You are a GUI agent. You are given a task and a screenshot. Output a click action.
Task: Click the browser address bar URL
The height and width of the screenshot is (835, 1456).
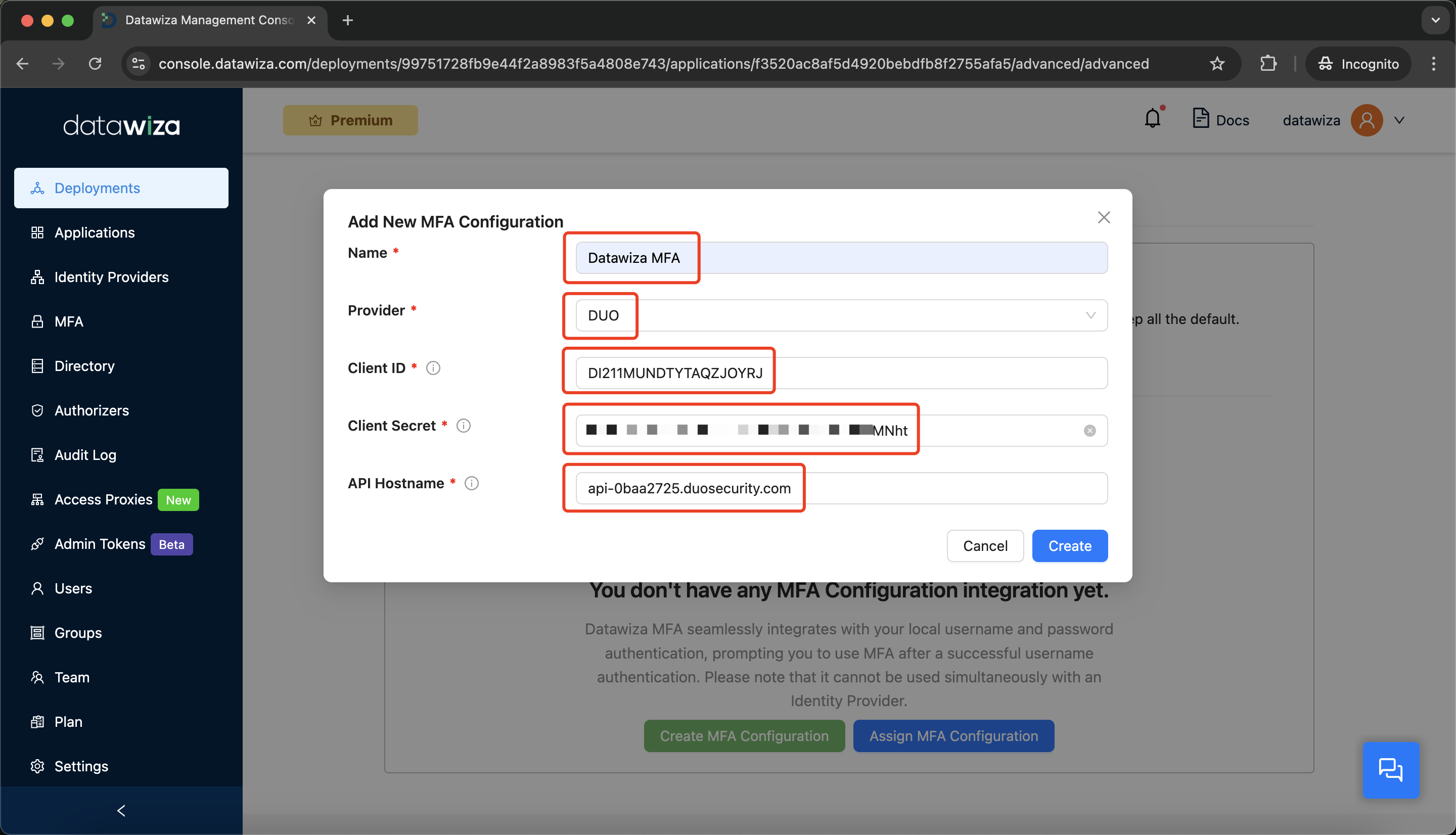pyautogui.click(x=654, y=64)
